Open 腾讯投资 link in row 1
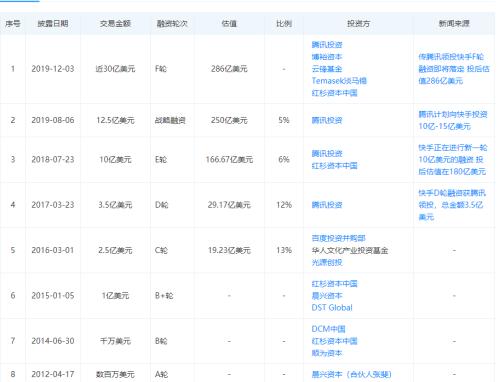This screenshot has width=500, height=382. tap(327, 45)
